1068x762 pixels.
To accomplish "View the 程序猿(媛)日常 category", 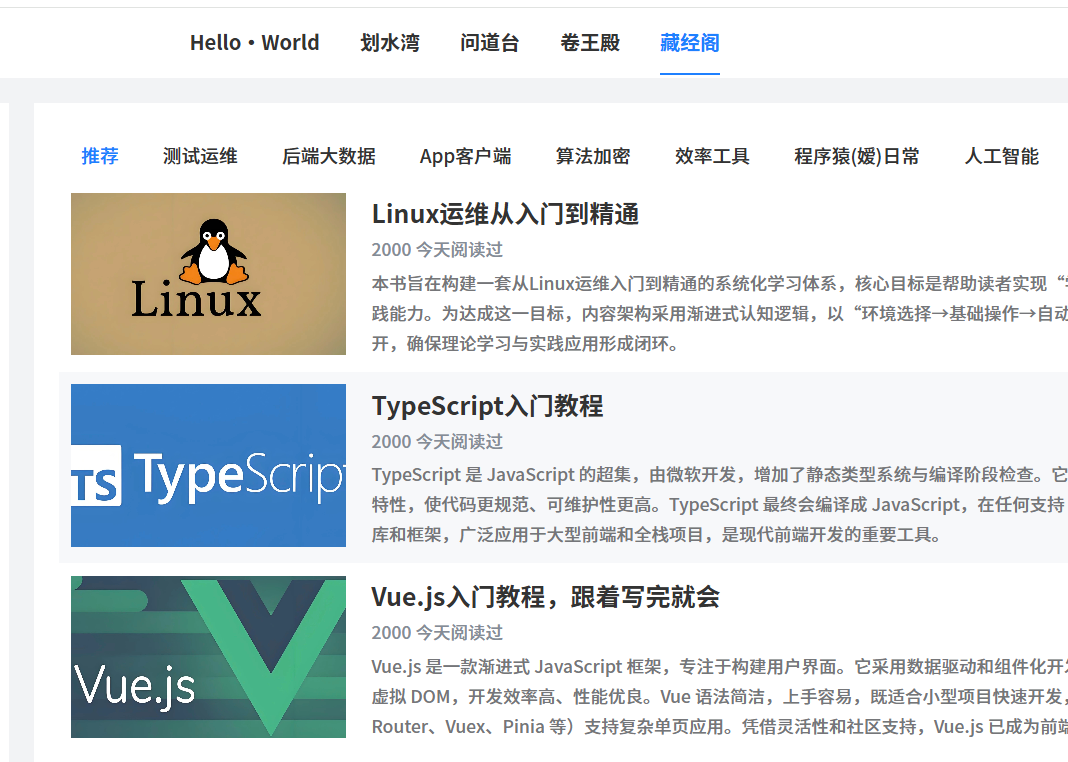I will point(857,156).
